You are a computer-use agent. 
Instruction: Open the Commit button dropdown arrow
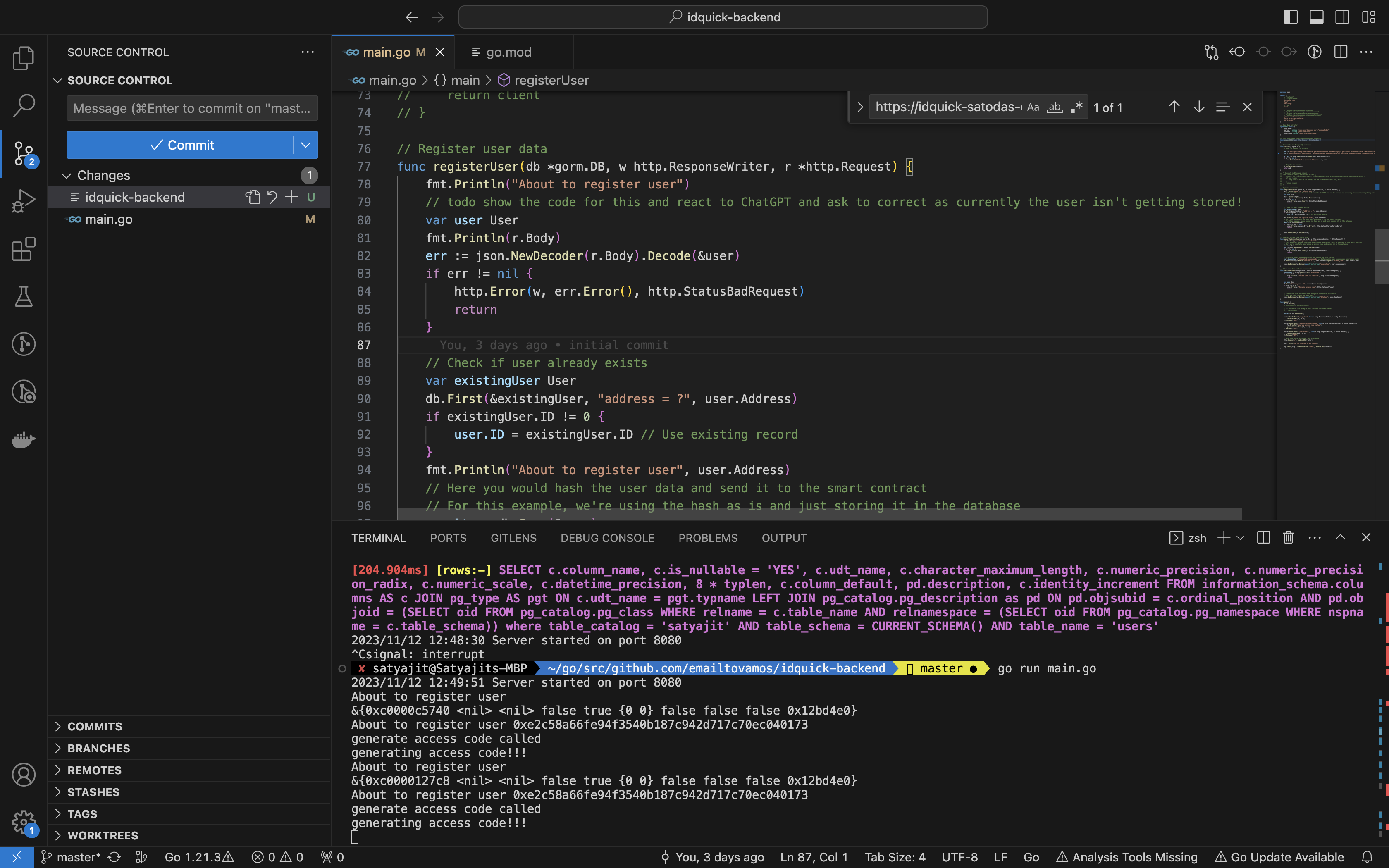[x=306, y=145]
